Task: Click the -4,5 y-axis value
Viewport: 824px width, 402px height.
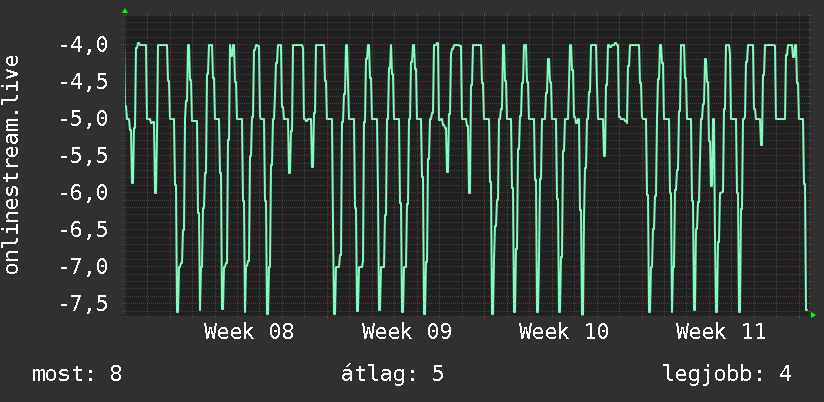Action: tap(84, 82)
